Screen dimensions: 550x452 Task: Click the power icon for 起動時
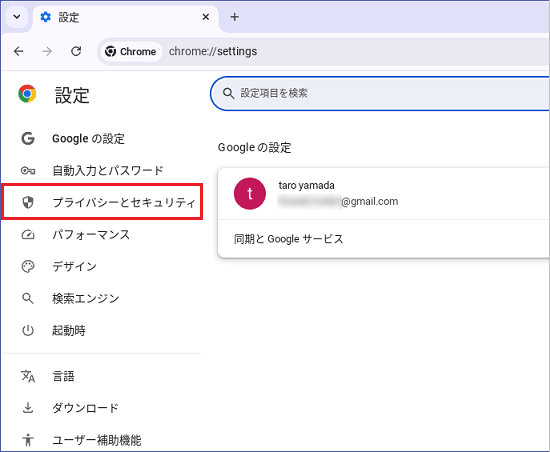[28, 331]
